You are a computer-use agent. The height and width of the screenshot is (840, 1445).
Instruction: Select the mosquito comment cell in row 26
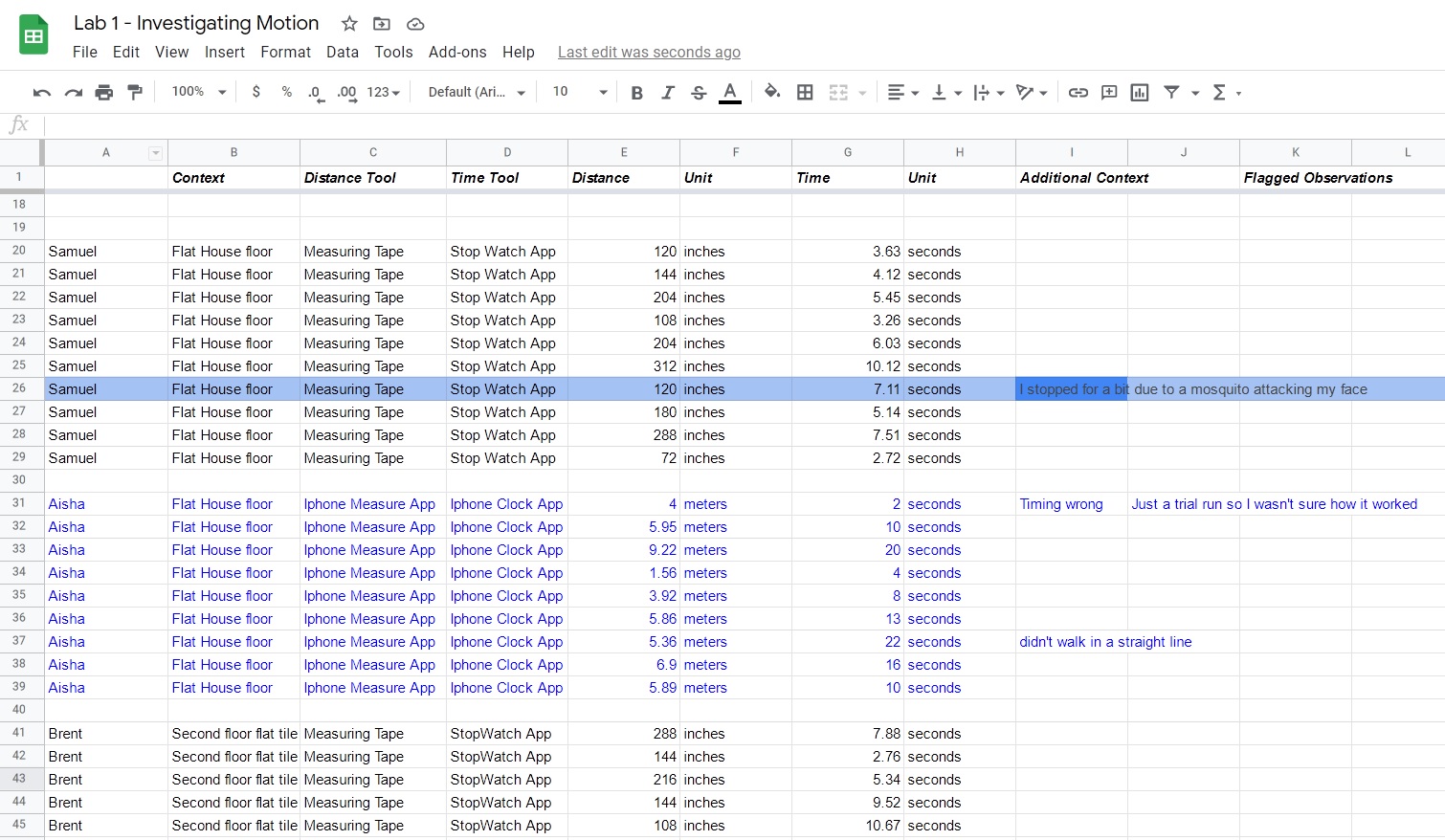[x=1072, y=389]
